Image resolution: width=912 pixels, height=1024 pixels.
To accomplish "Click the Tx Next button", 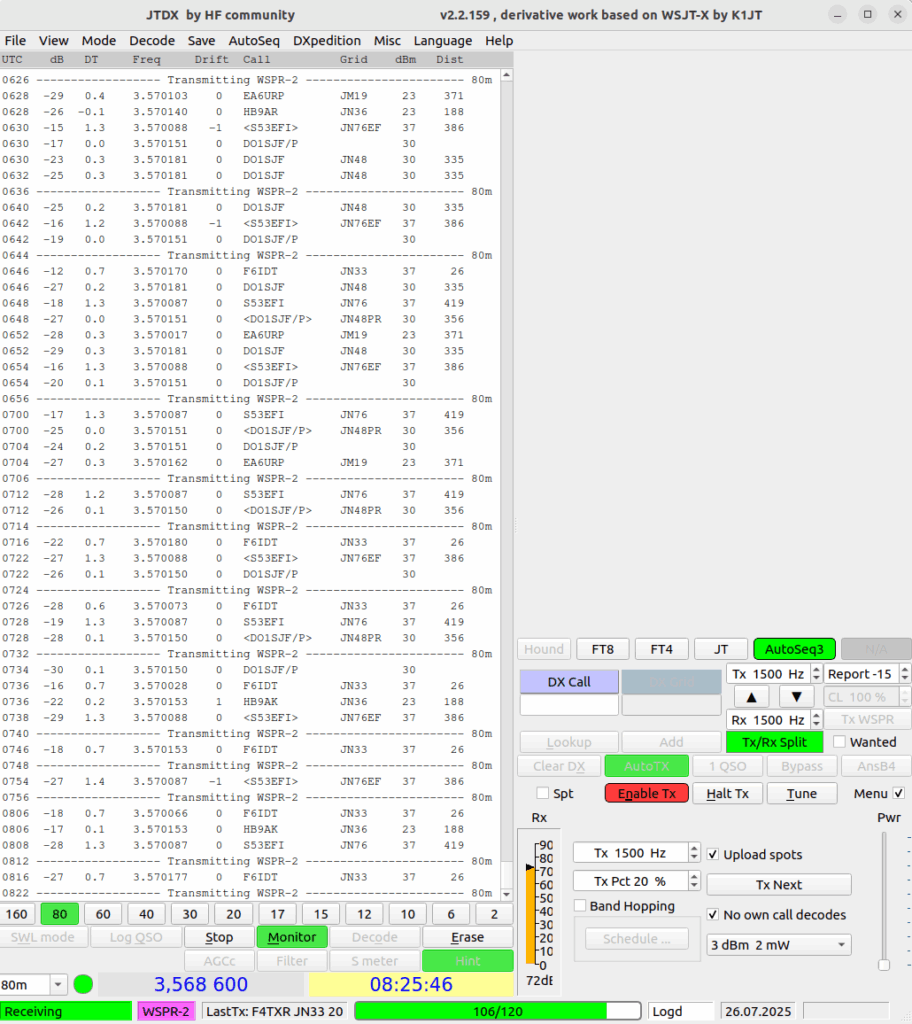I will [x=779, y=885].
